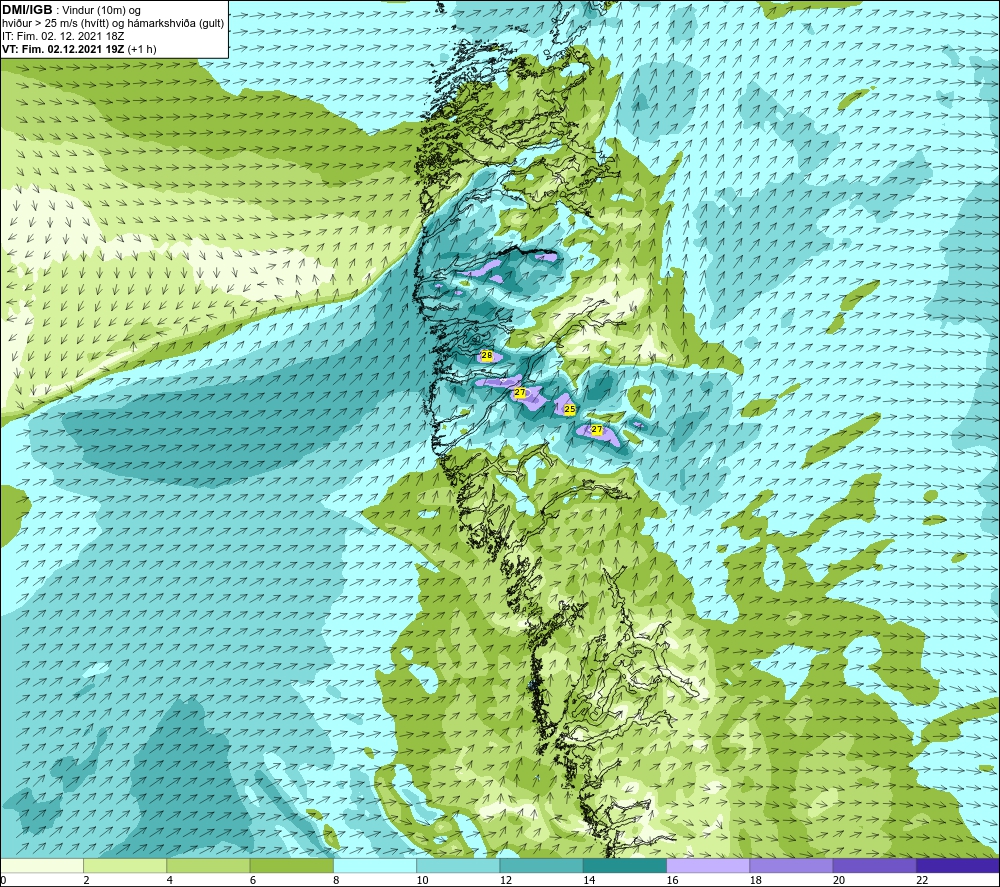Select the 8–10 m/s light cyan swatch
Screen dimensions: 1000x887
pos(375,866)
